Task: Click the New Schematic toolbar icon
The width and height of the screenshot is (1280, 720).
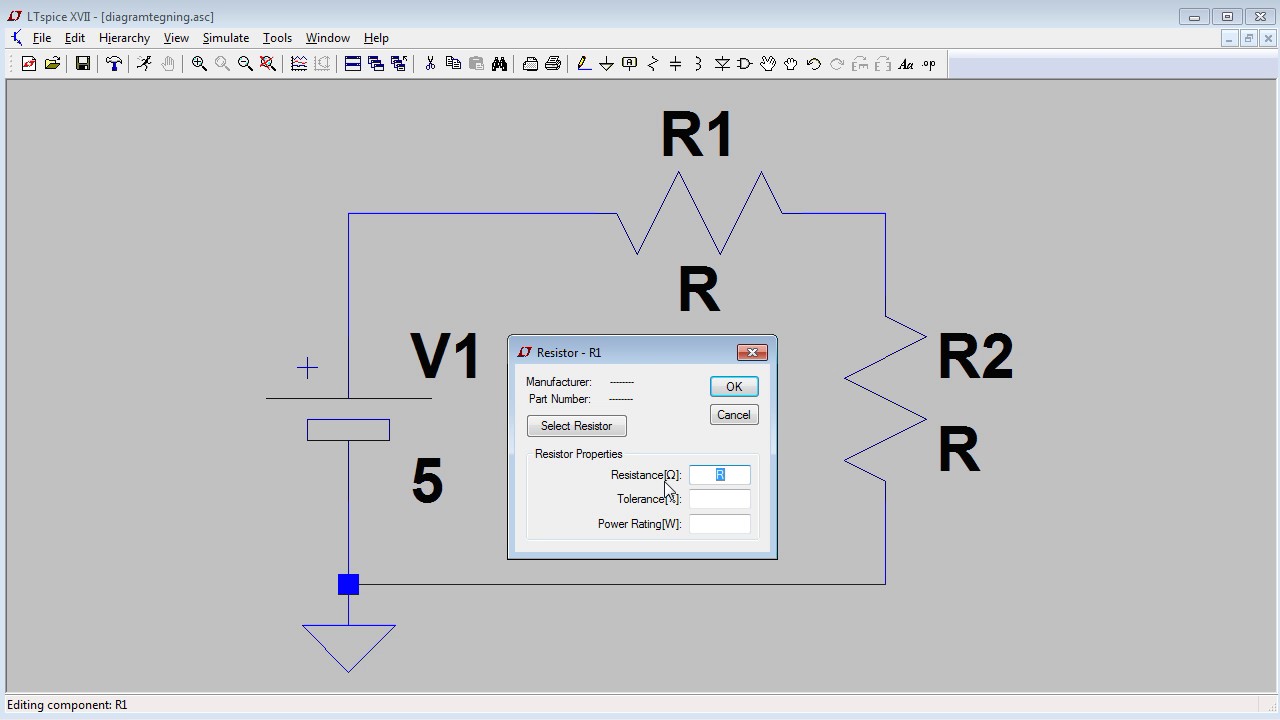Action: coord(29,64)
